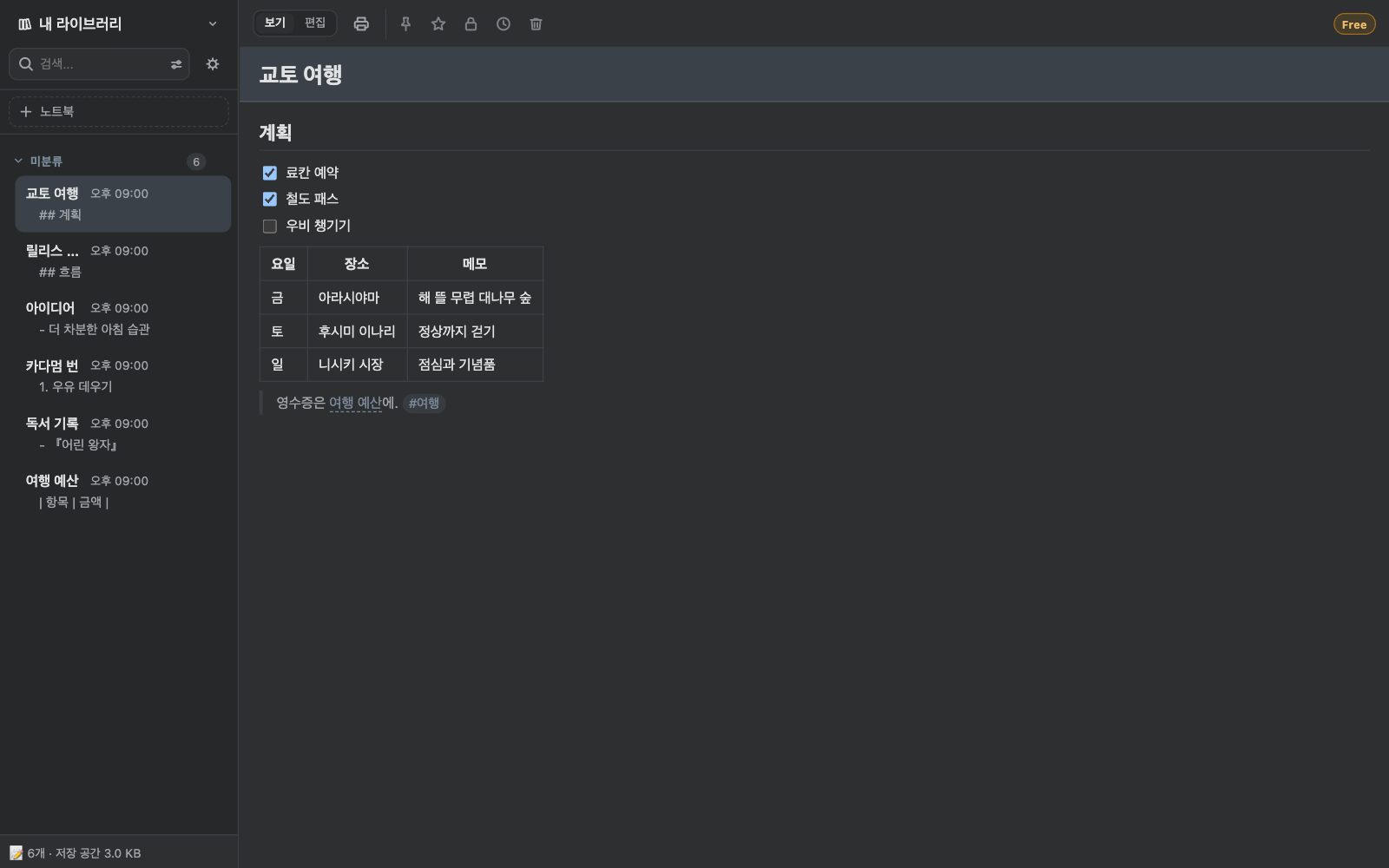Click the 아라시야마 table cell
Viewport: 1389px width, 868px height.
pyautogui.click(x=358, y=298)
